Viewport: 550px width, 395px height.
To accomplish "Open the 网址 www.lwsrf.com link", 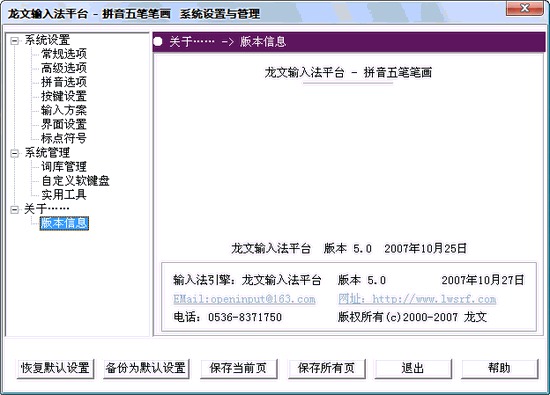I will point(417,299).
